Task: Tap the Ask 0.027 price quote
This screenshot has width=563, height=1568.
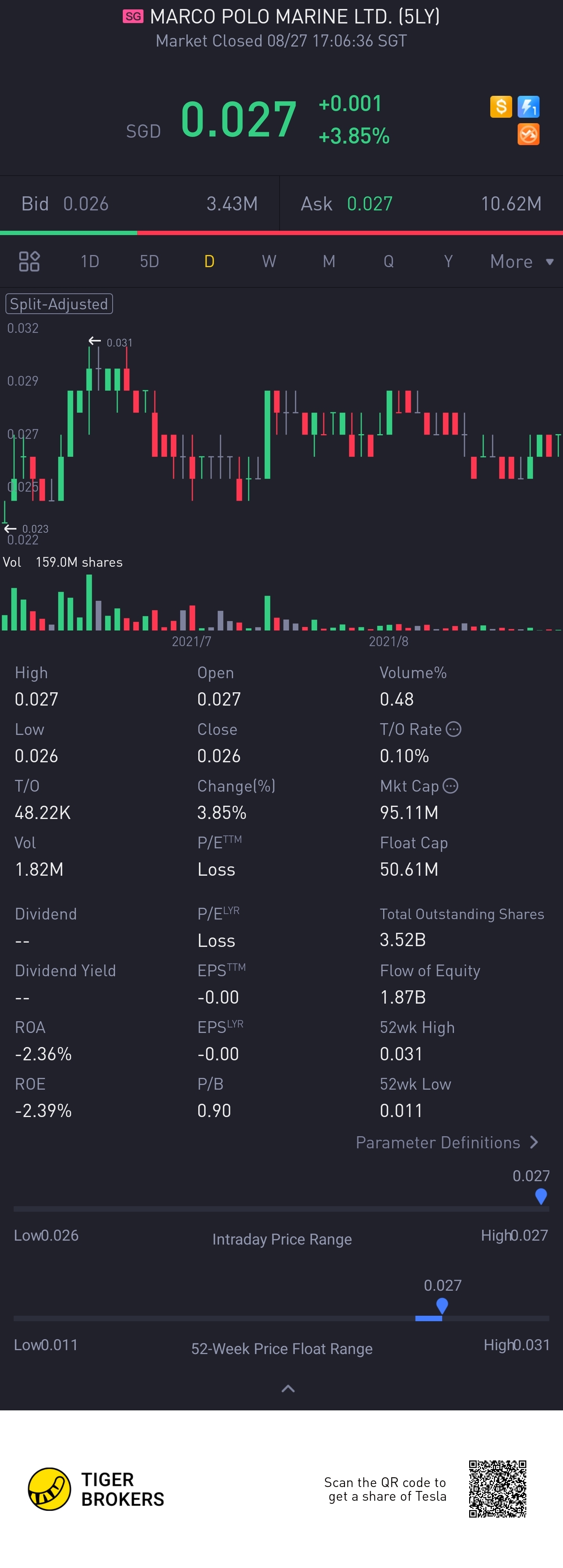Action: coord(369,204)
